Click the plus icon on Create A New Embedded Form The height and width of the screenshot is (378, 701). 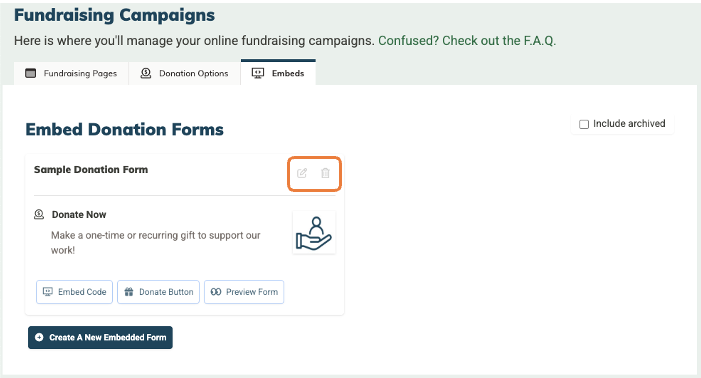[x=39, y=337]
